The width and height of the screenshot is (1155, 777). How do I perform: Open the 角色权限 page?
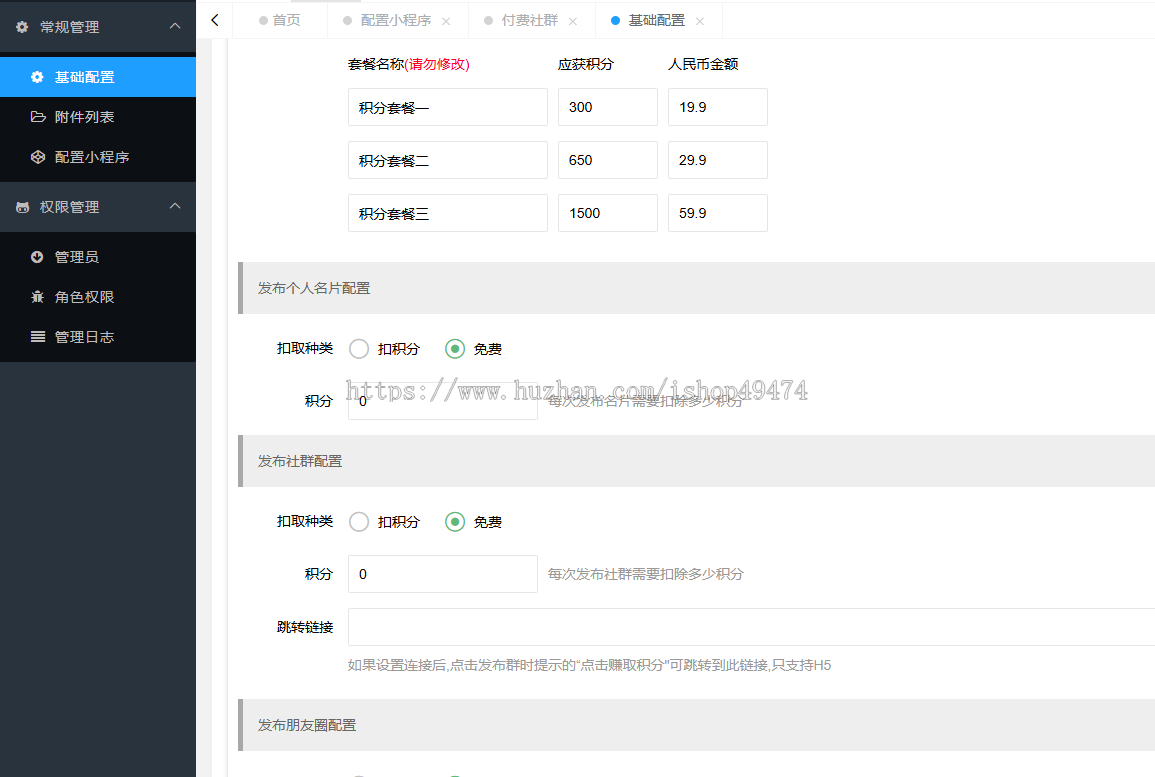pyautogui.click(x=98, y=297)
